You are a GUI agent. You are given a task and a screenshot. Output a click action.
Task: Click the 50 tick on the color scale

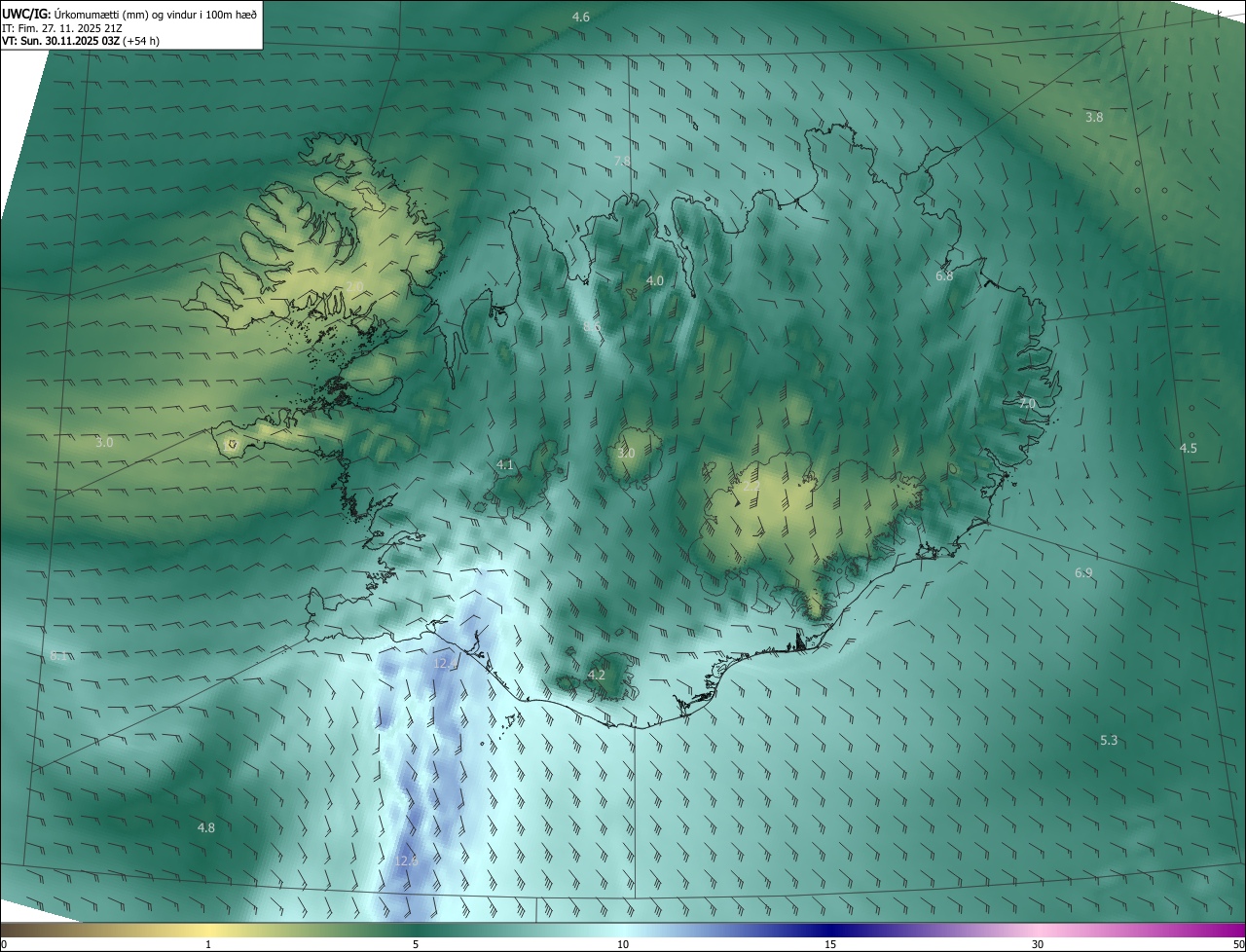[x=1238, y=945]
